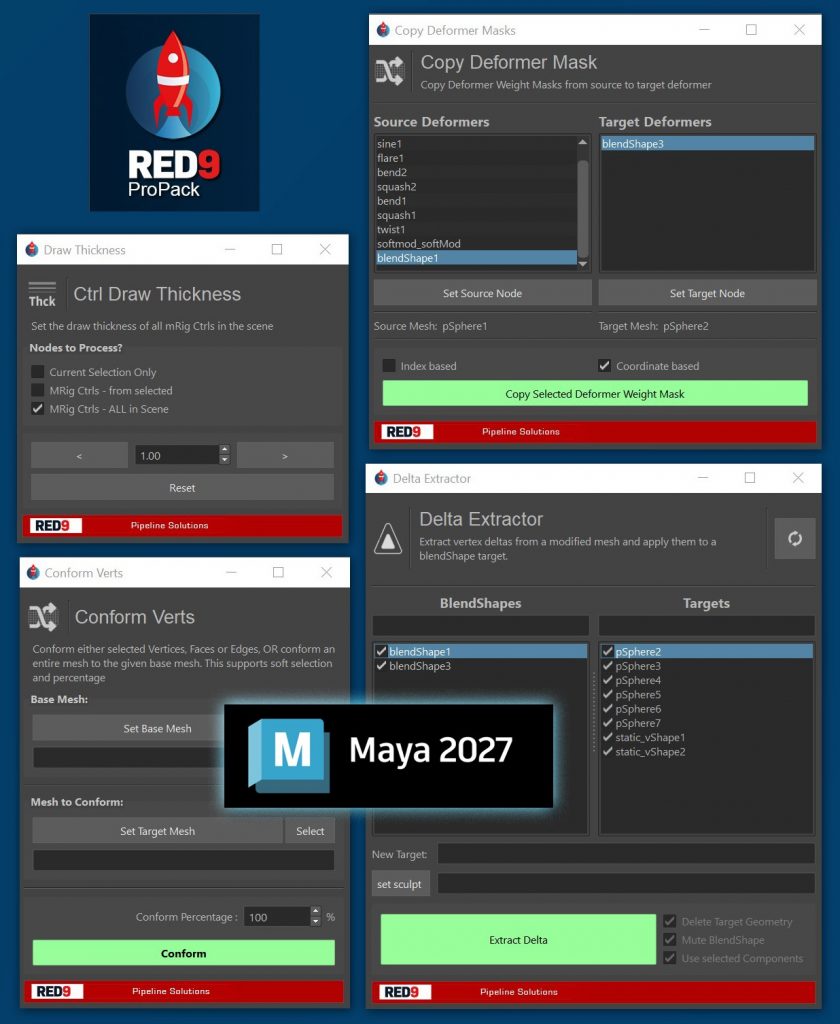Click the BlendShapes filter field

click(x=481, y=626)
